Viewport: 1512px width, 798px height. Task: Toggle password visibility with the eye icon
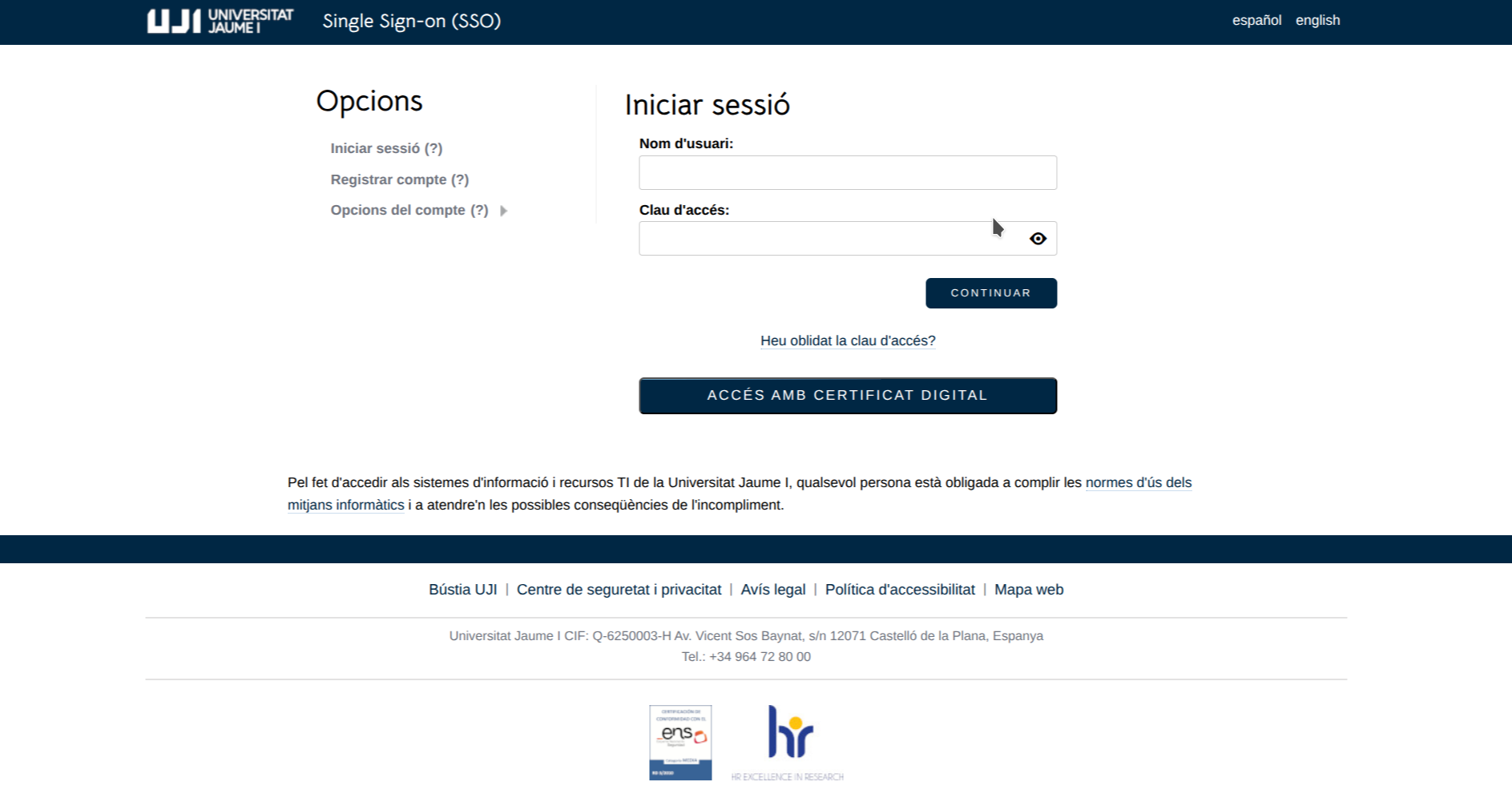[x=1038, y=239]
